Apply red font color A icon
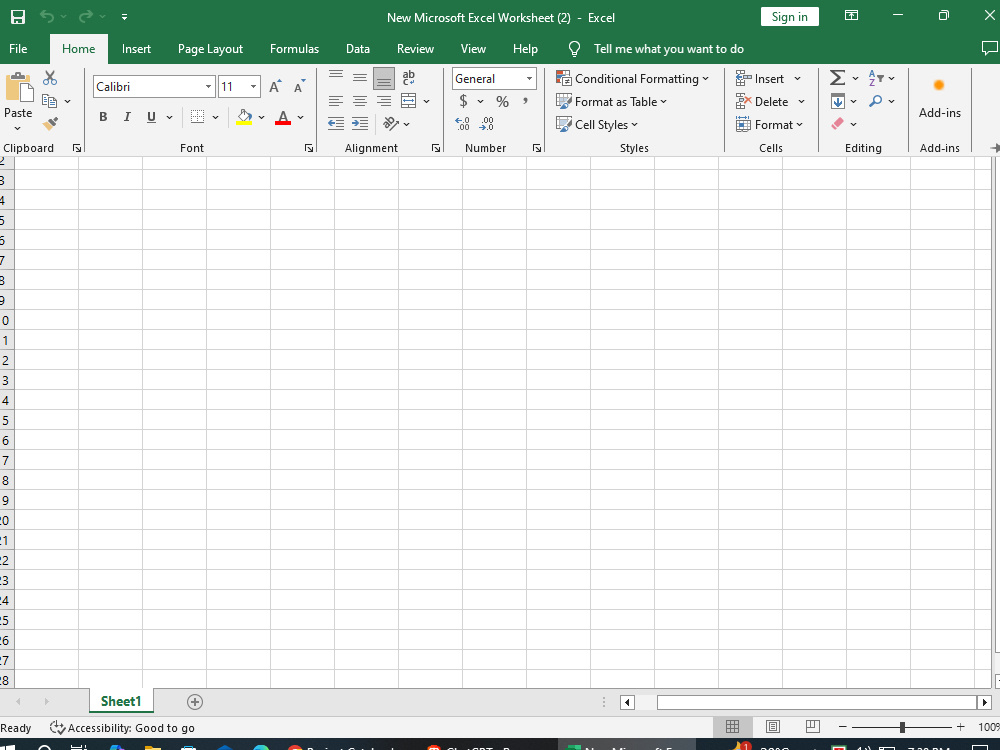Image resolution: width=1000 pixels, height=750 pixels. tap(283, 117)
